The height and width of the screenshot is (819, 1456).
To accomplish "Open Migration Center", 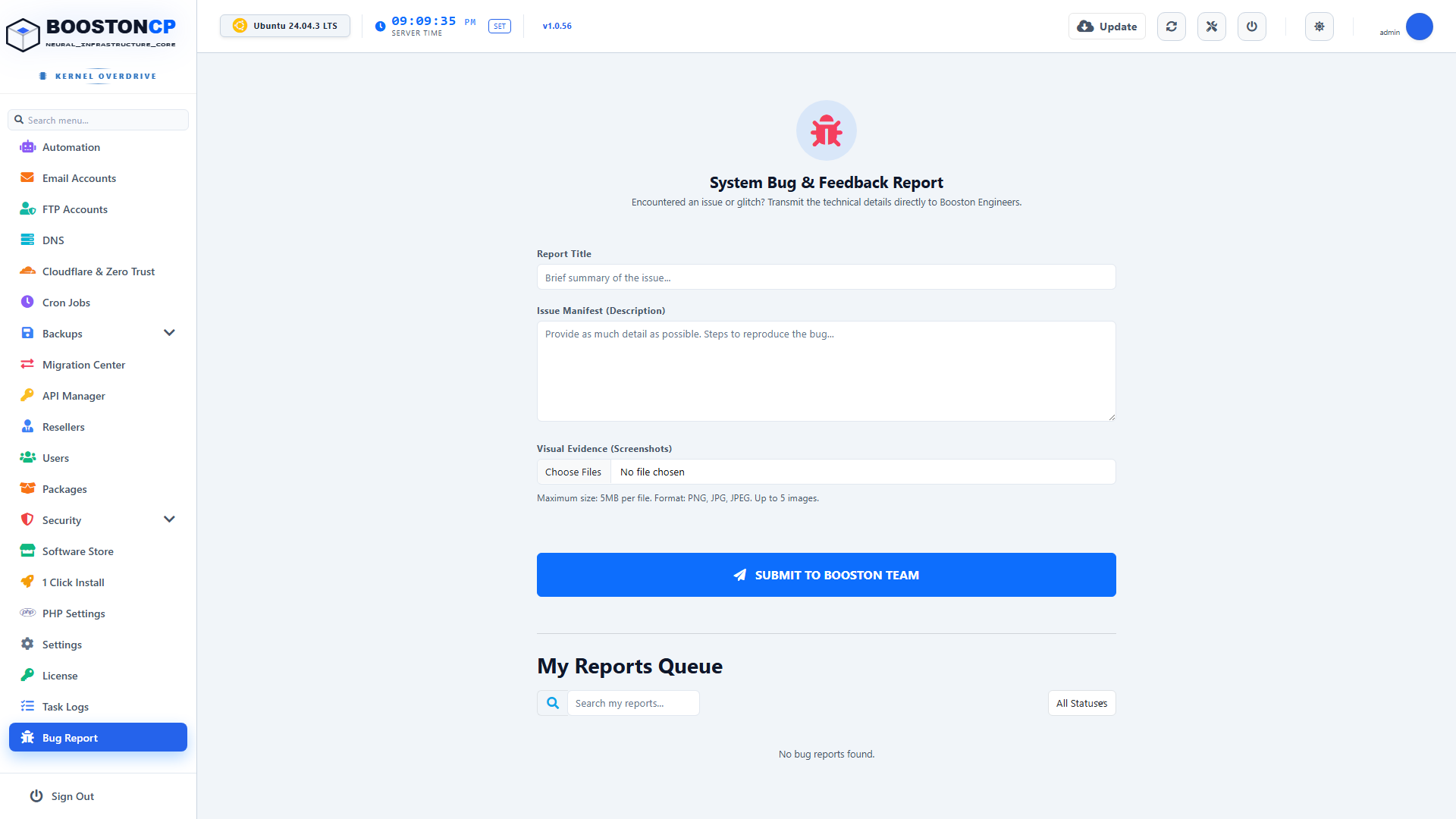I will point(98,365).
